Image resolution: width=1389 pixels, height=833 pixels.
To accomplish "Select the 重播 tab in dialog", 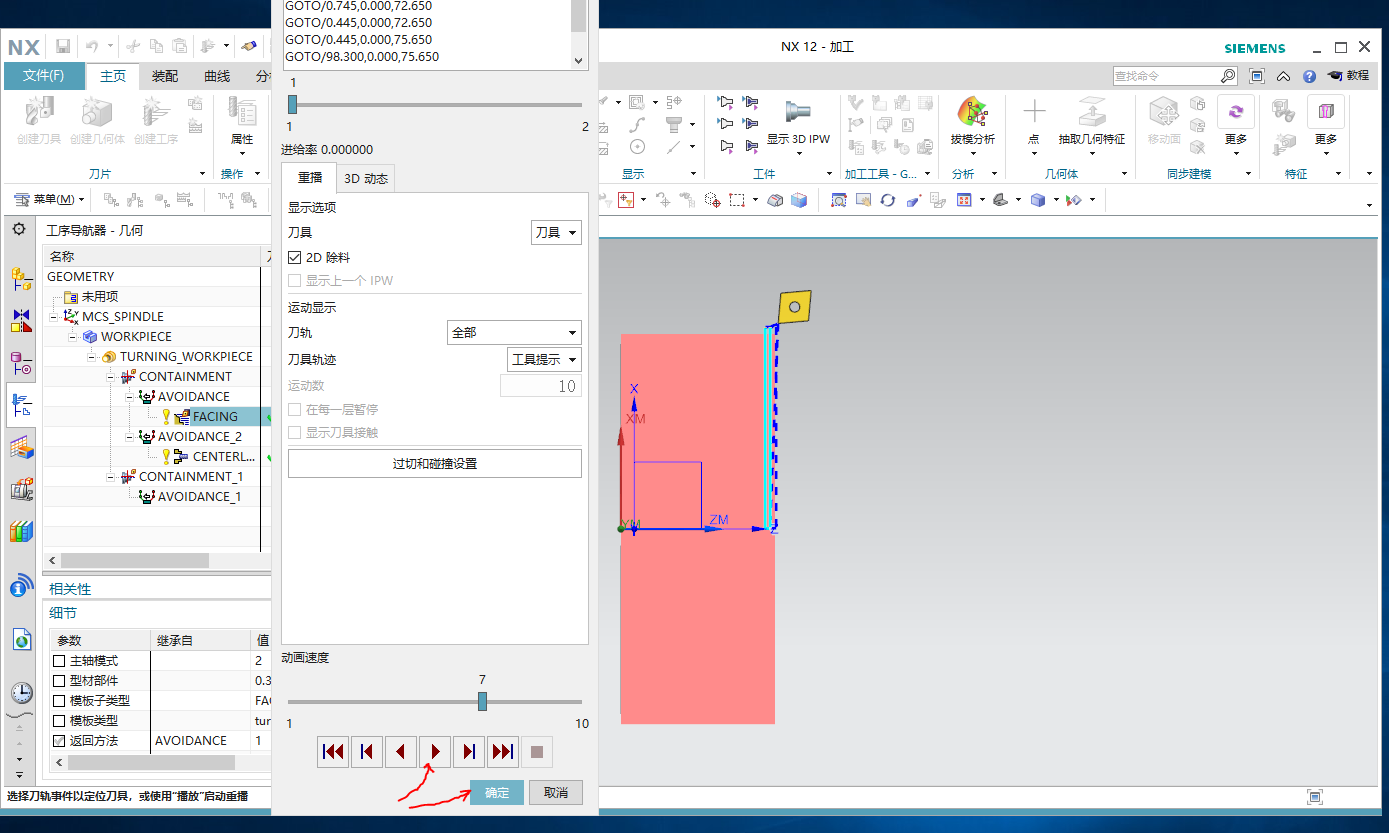I will 310,178.
